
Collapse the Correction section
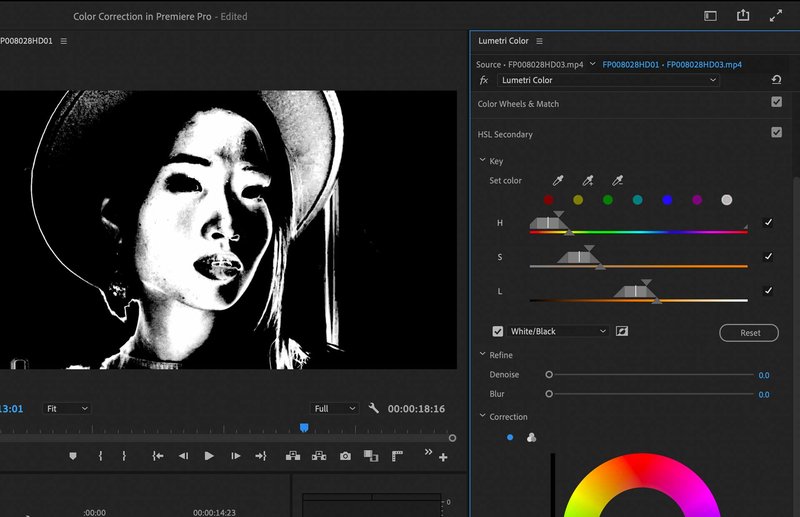coord(482,416)
